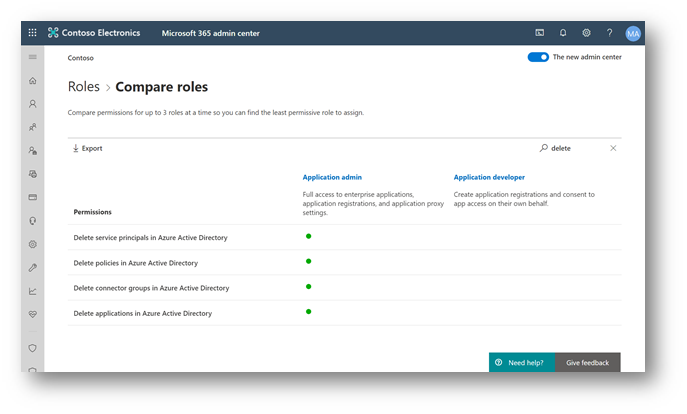Open the Application developer role link
Screen dimensions: 687x414
(489, 177)
